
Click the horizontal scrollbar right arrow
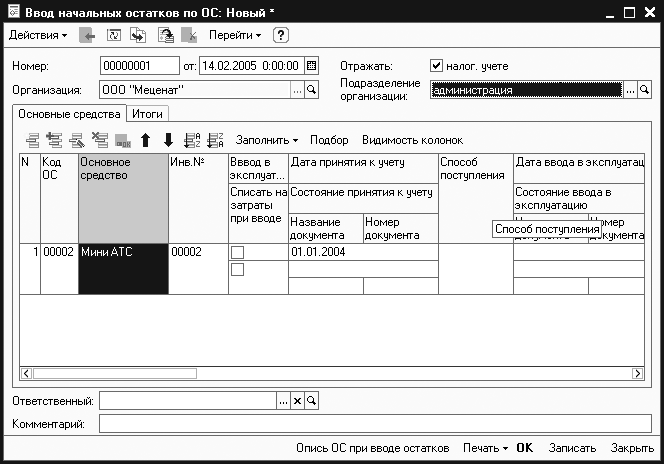[x=637, y=373]
